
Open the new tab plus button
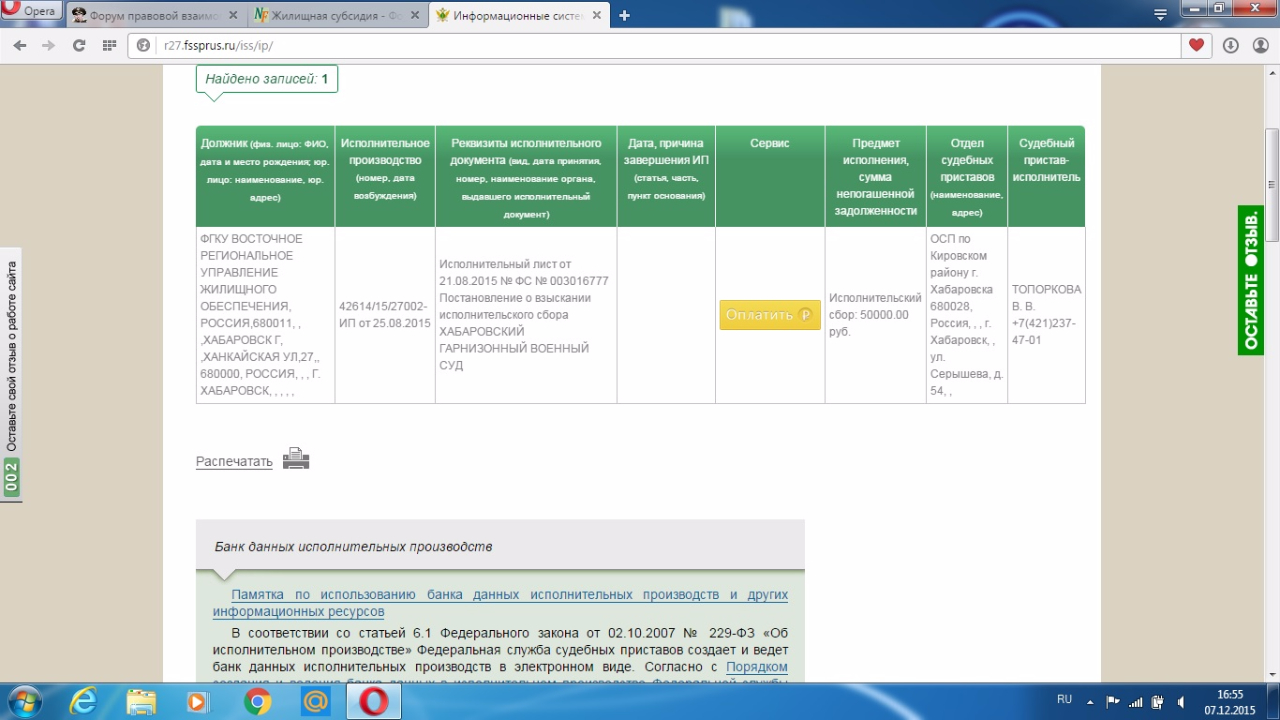tap(624, 15)
